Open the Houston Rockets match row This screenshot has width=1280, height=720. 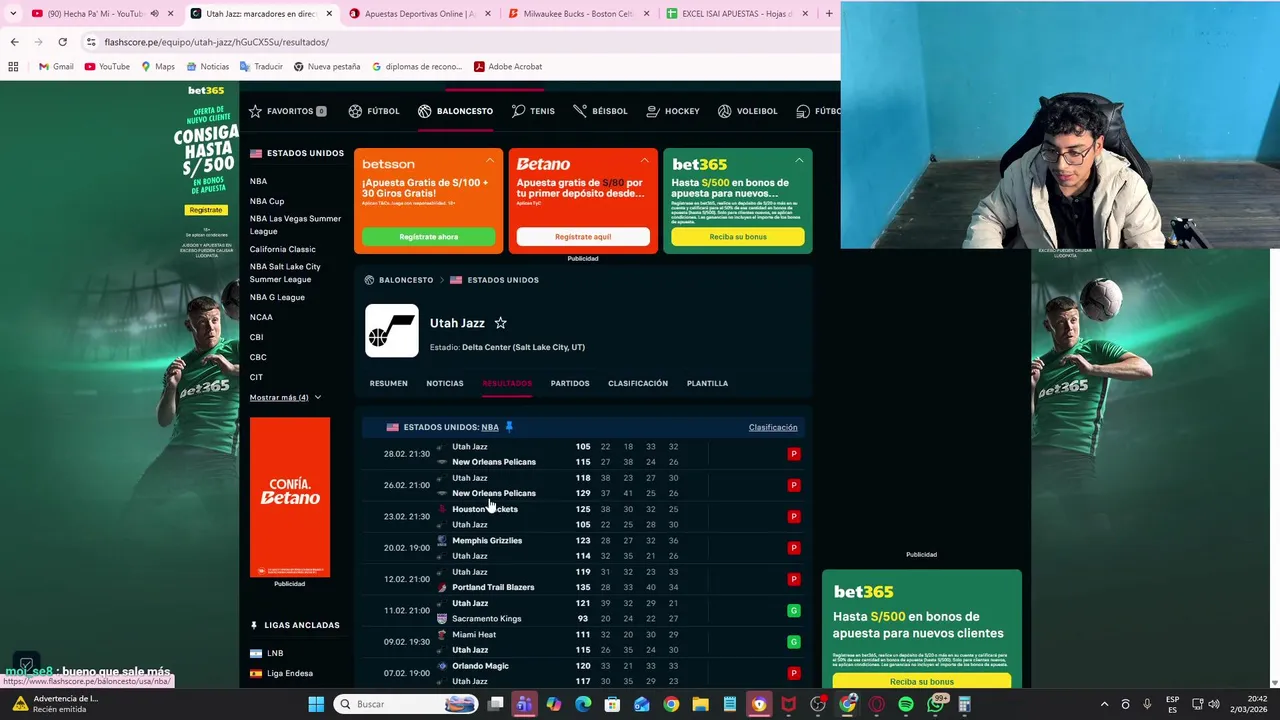click(584, 517)
